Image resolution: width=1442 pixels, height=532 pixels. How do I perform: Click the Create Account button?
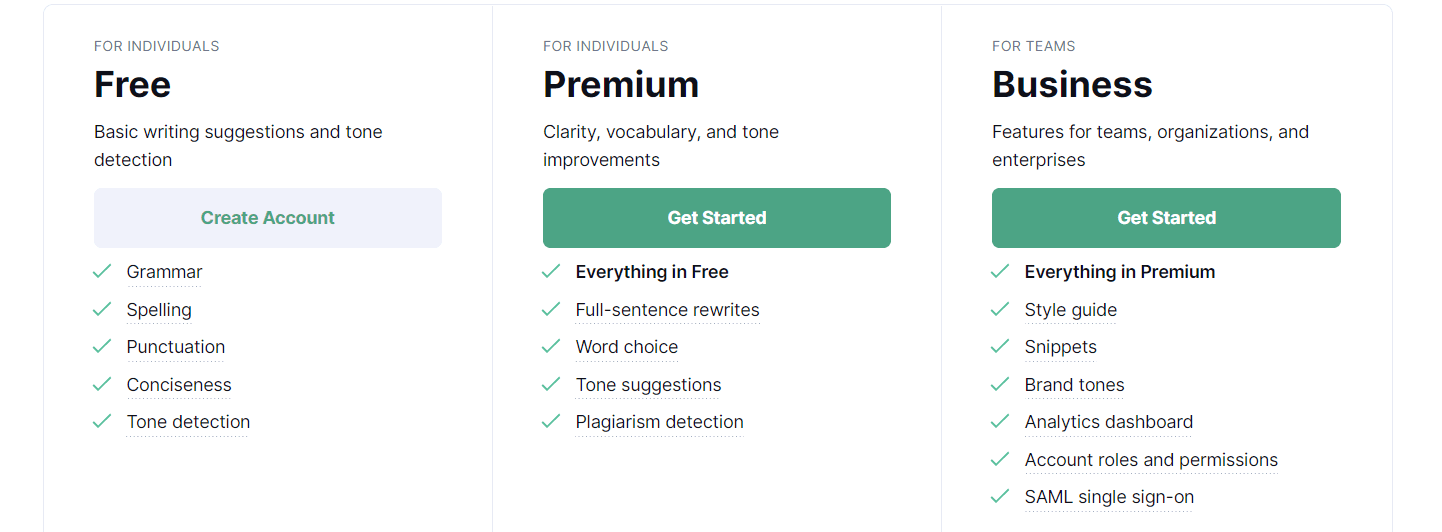(267, 218)
